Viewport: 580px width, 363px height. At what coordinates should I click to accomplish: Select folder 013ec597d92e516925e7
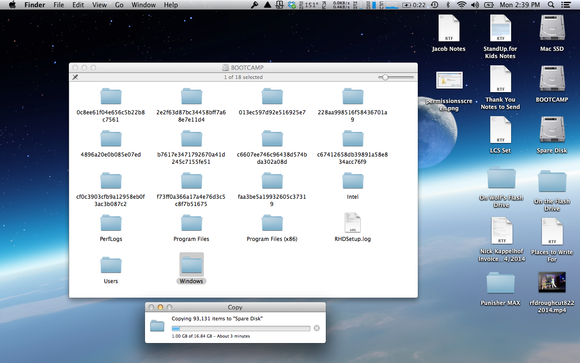(272, 97)
